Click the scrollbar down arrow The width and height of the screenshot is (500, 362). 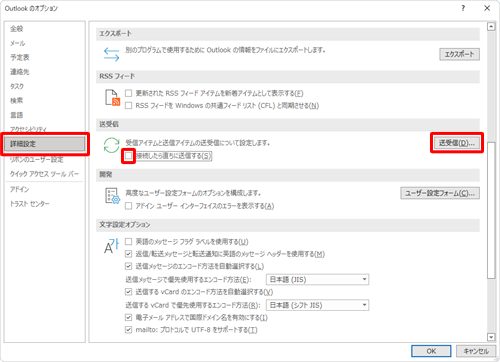491,337
